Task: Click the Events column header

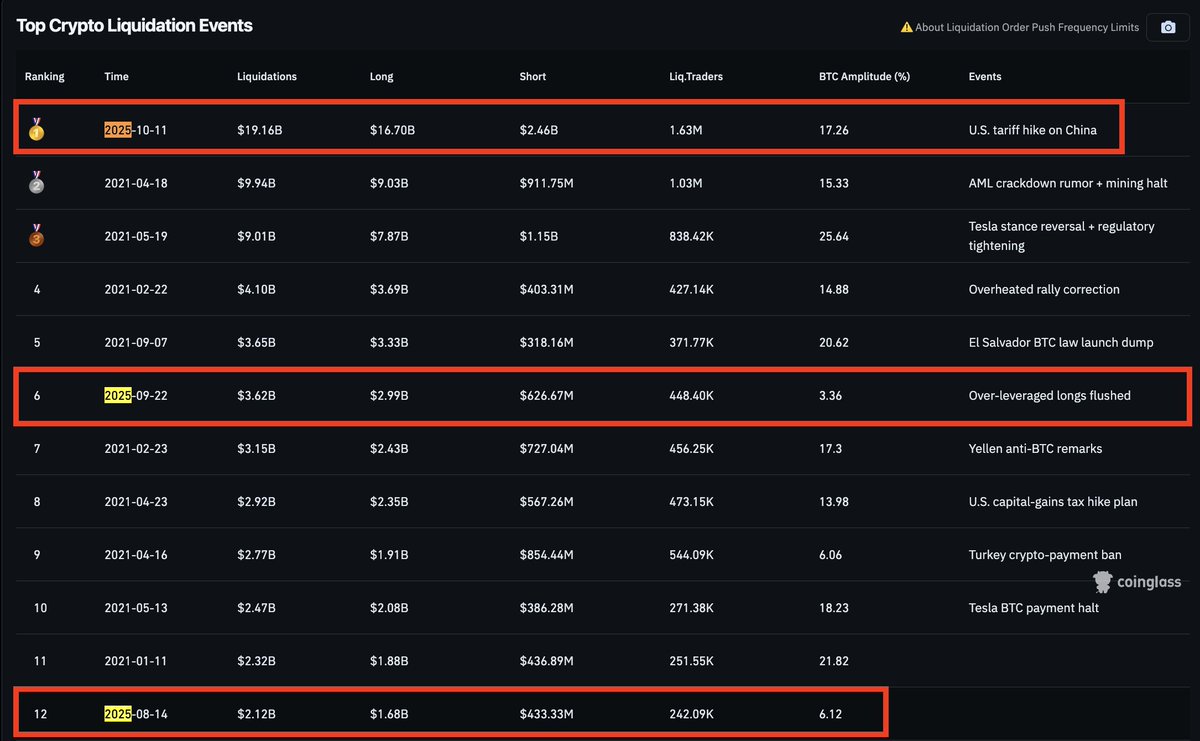Action: (x=985, y=77)
